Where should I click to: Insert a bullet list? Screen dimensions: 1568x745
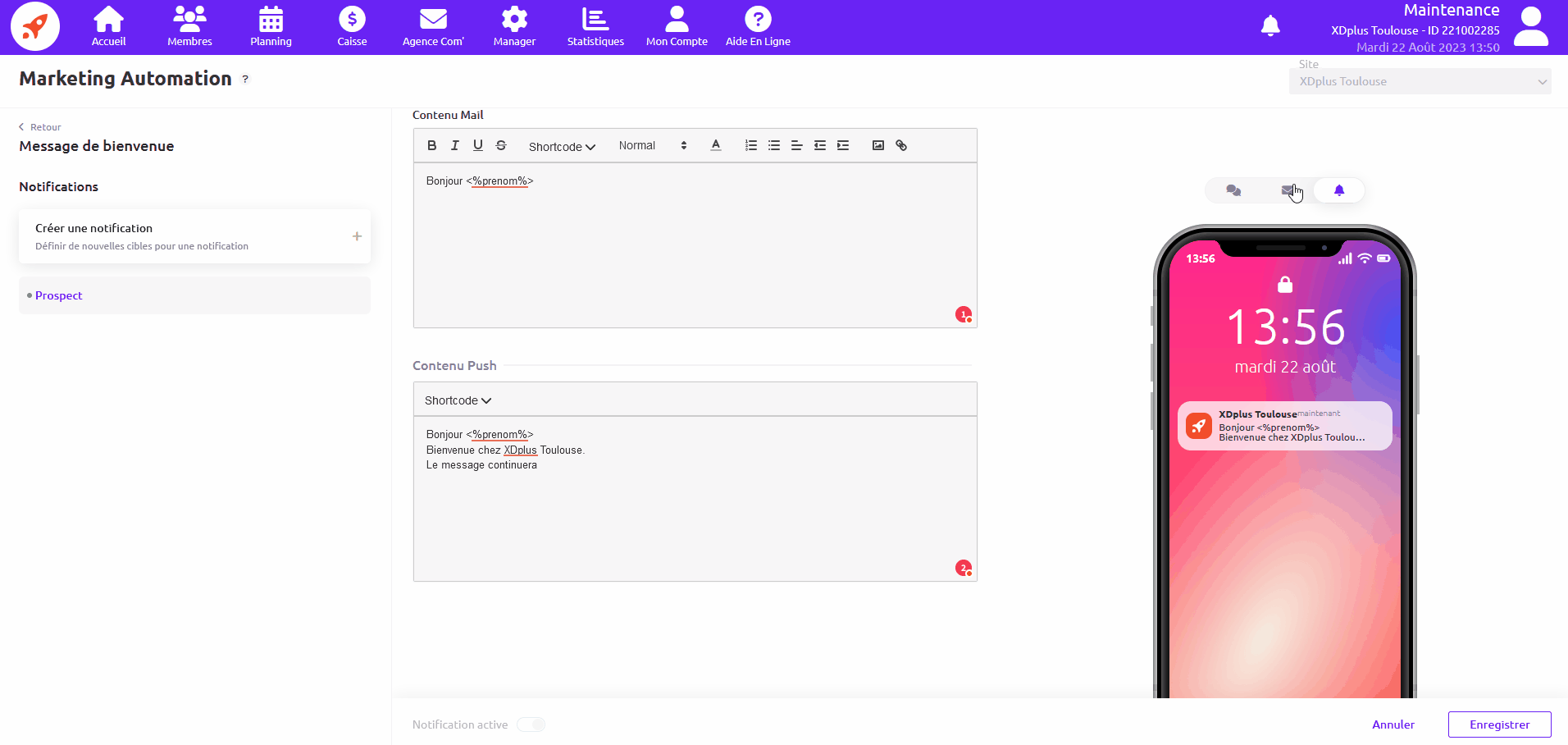pyautogui.click(x=774, y=145)
